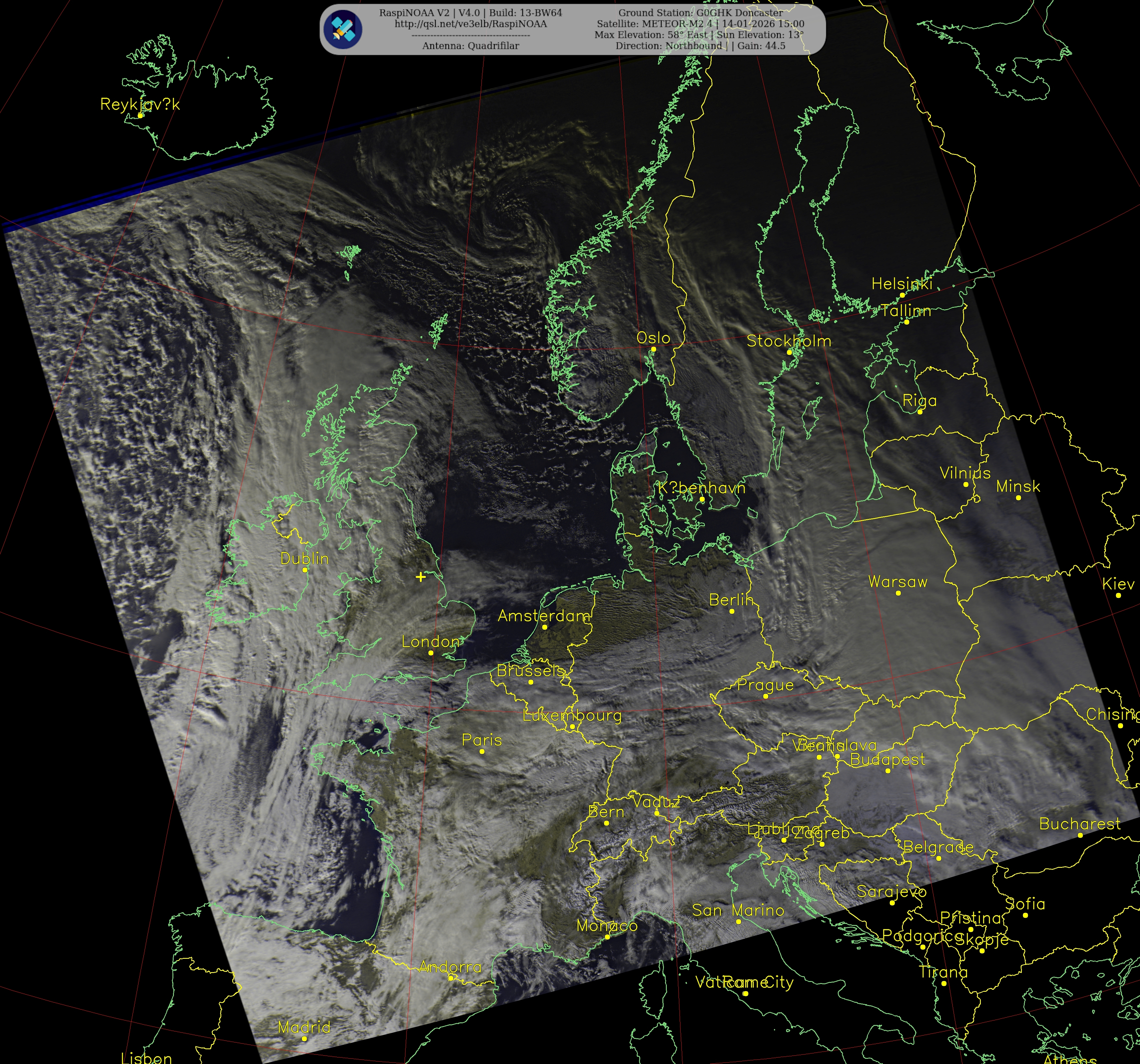
Task: Click the qsl.net RaspiNOAA URL text
Action: coord(470,24)
